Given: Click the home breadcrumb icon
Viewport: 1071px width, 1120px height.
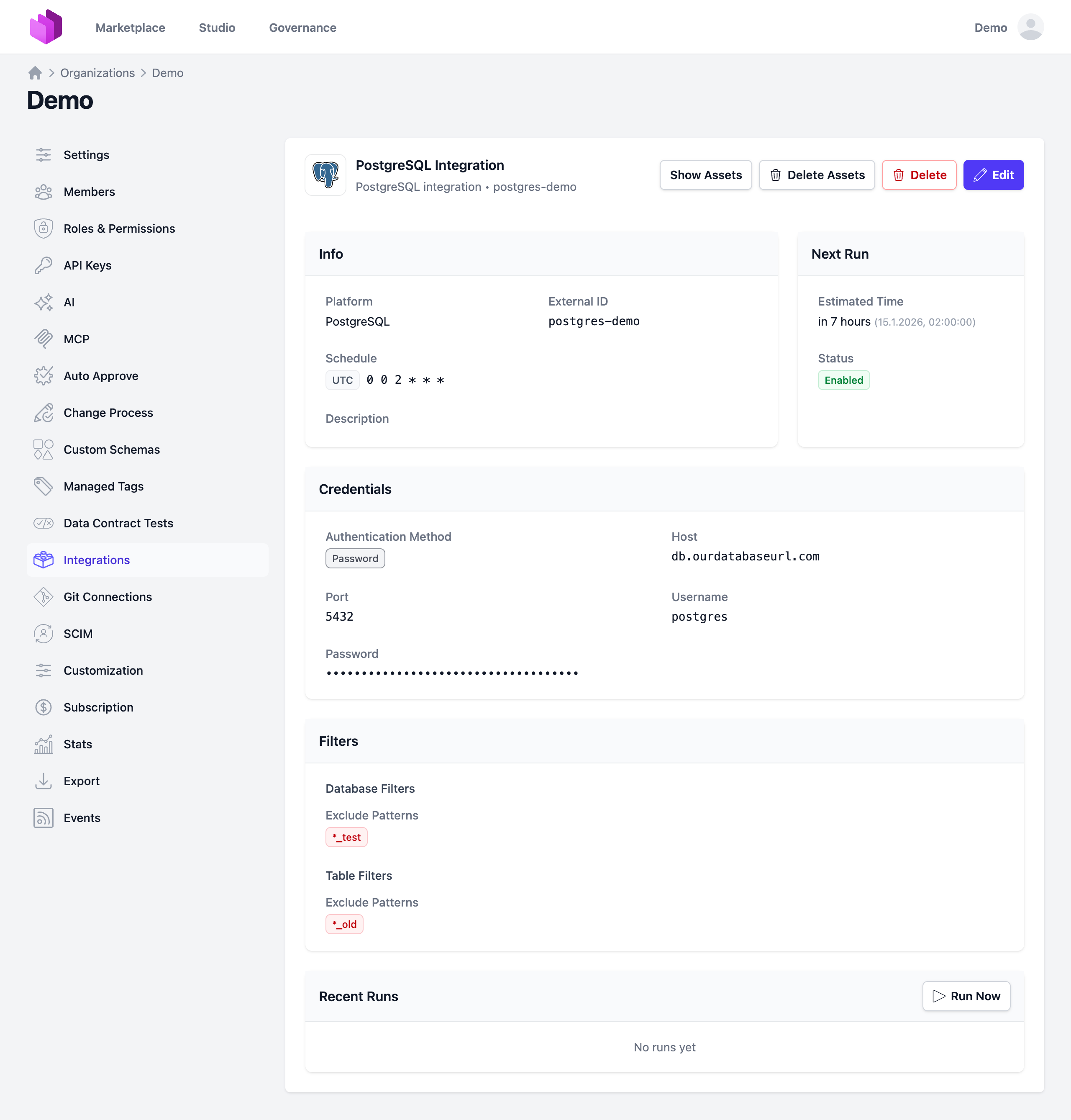Looking at the screenshot, I should coord(35,72).
